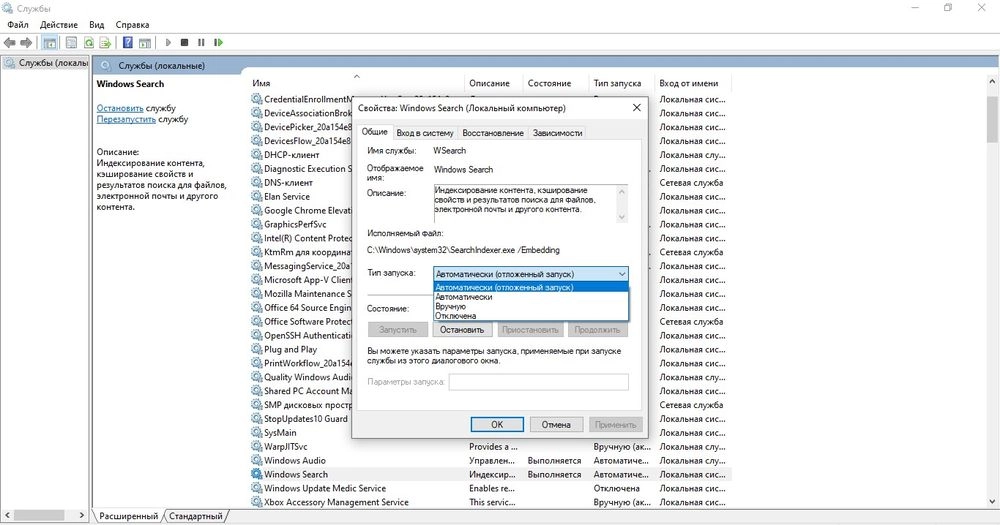Switch to the Зависимости tab
Screen dimensions: 1000x525
point(557,133)
